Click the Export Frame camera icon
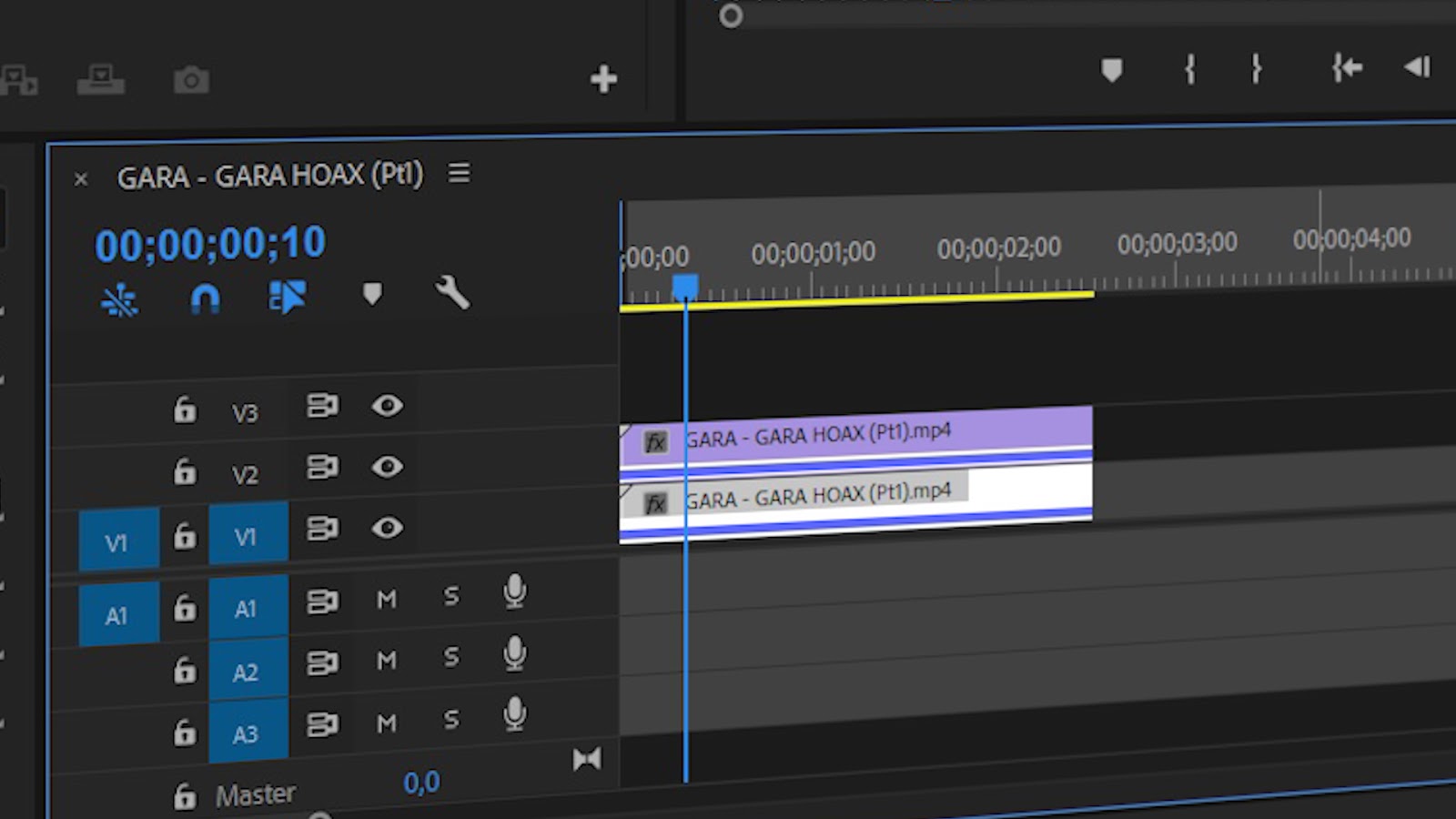The width and height of the screenshot is (1456, 819). click(x=190, y=80)
